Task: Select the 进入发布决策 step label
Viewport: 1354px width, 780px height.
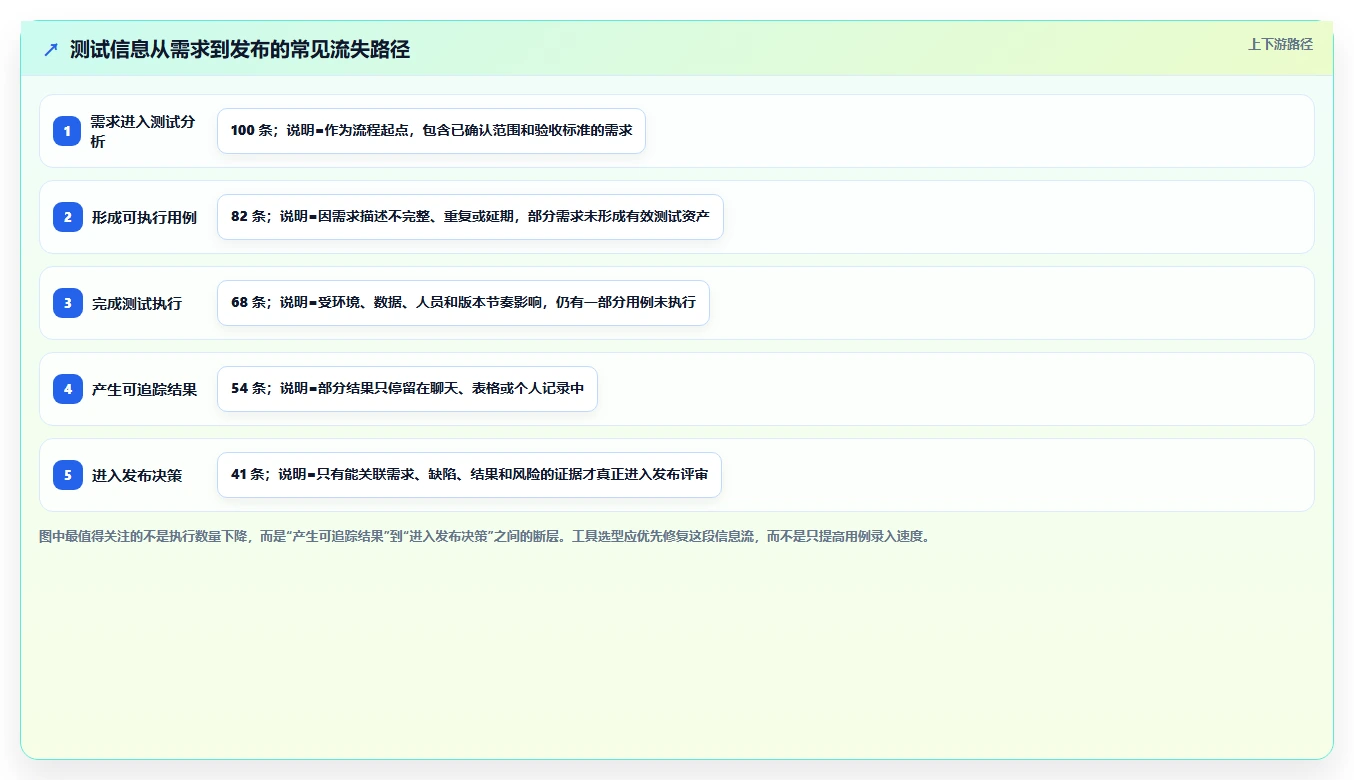Action: pos(137,475)
